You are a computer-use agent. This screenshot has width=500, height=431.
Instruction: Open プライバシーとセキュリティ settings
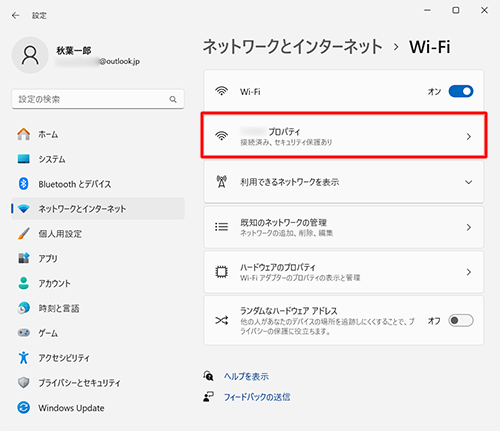point(98,383)
